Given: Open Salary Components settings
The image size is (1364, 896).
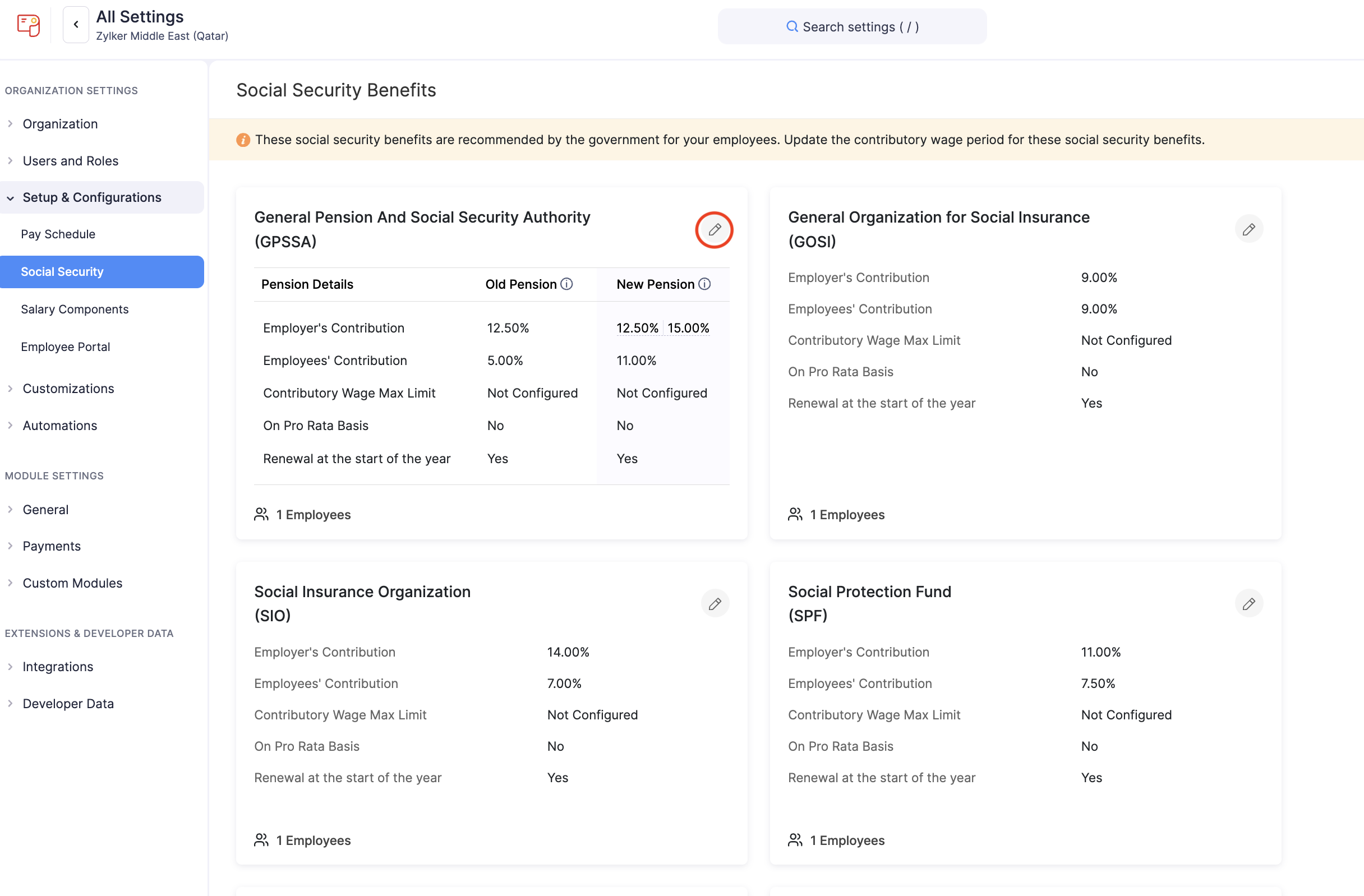Looking at the screenshot, I should click(x=75, y=310).
